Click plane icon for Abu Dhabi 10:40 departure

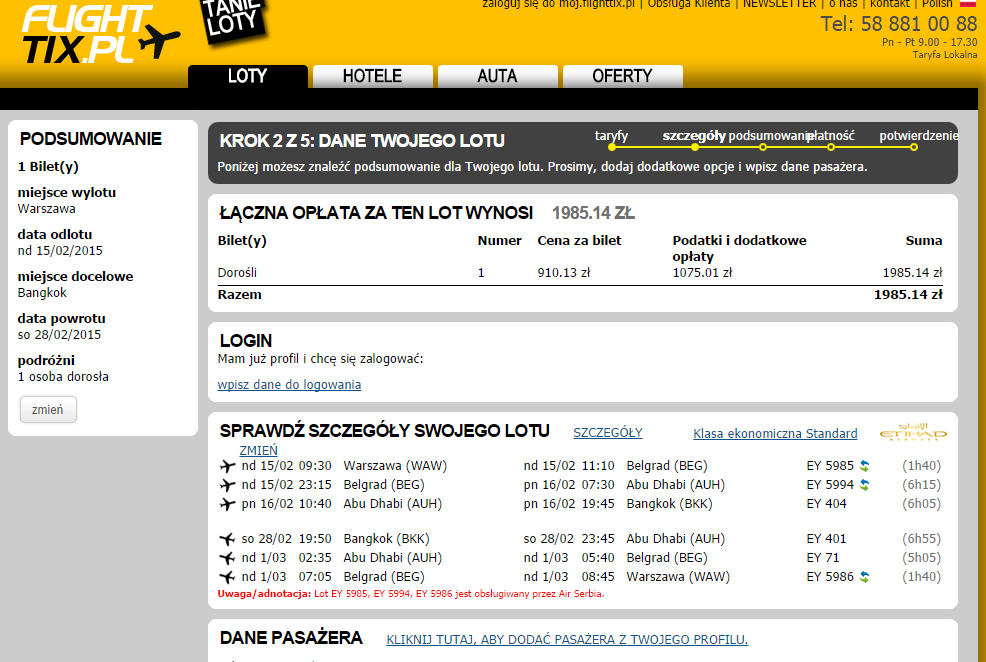(228, 504)
